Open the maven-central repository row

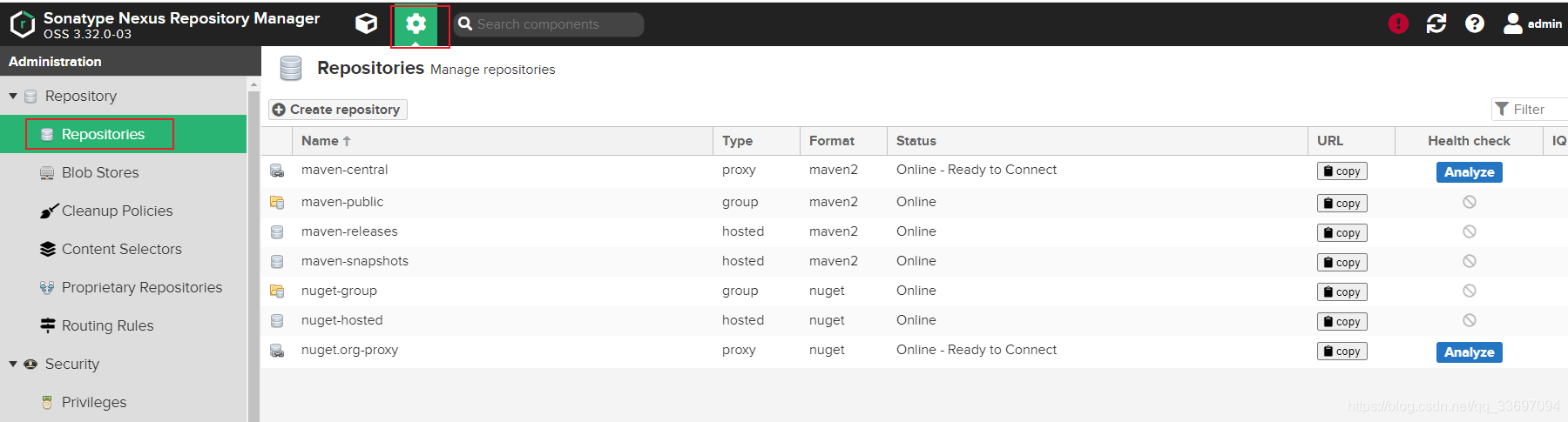[x=915, y=171]
